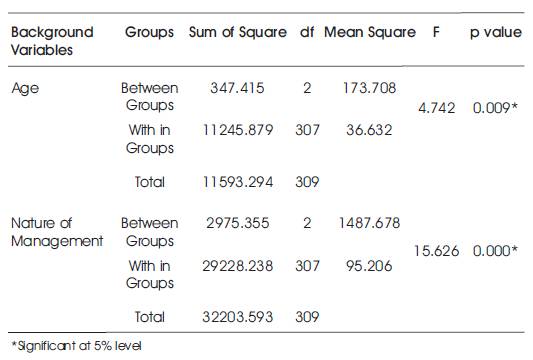
Task: Click the Mean Square column header
Action: coord(370,32)
